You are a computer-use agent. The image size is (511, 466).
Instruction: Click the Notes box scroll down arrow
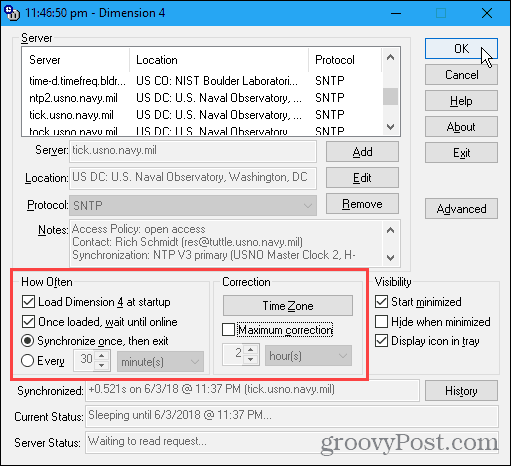[390, 257]
